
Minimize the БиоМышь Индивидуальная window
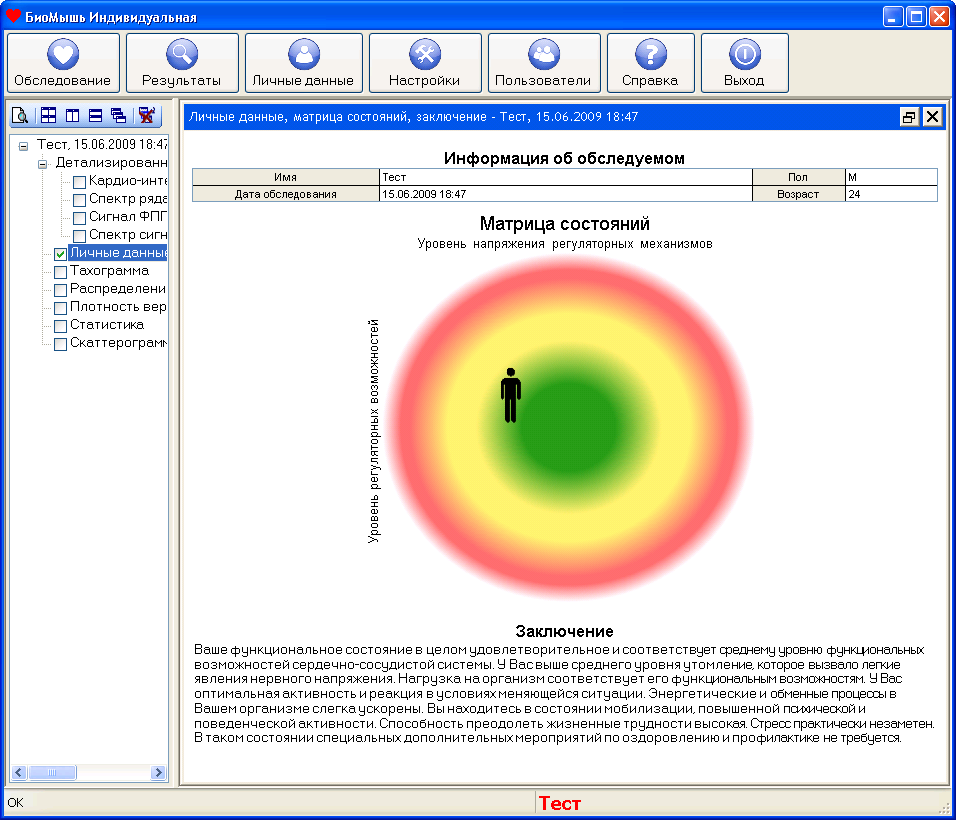point(893,16)
